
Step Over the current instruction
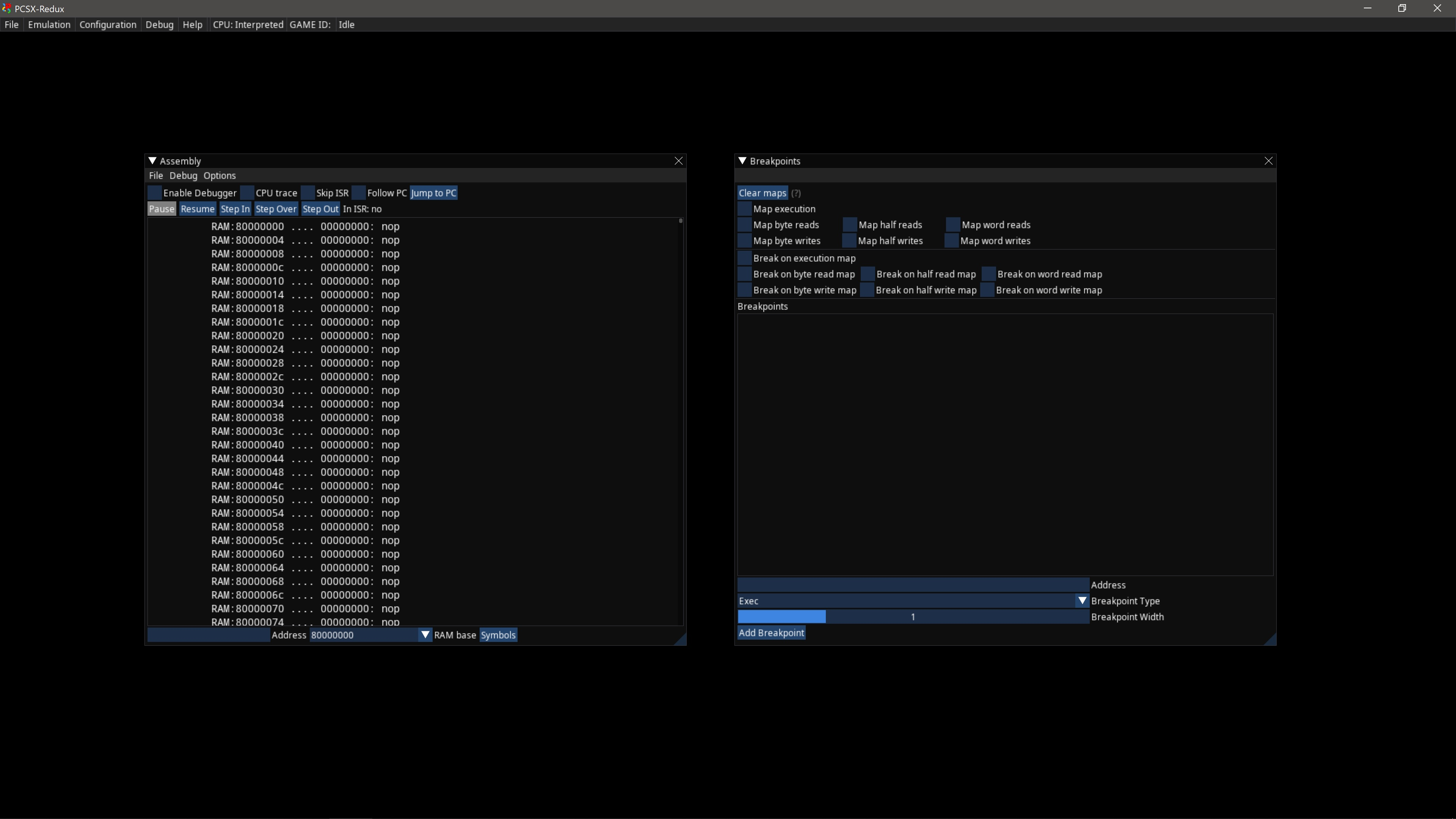click(x=276, y=209)
